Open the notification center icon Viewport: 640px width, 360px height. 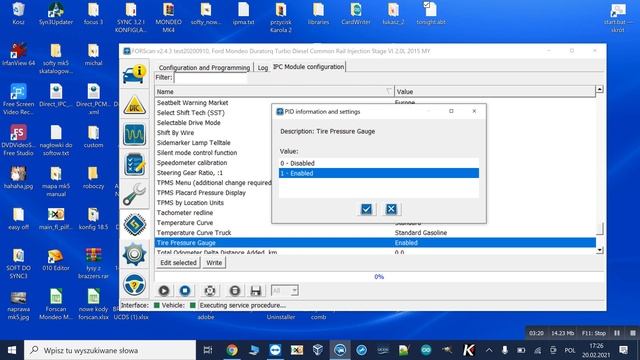[623, 350]
